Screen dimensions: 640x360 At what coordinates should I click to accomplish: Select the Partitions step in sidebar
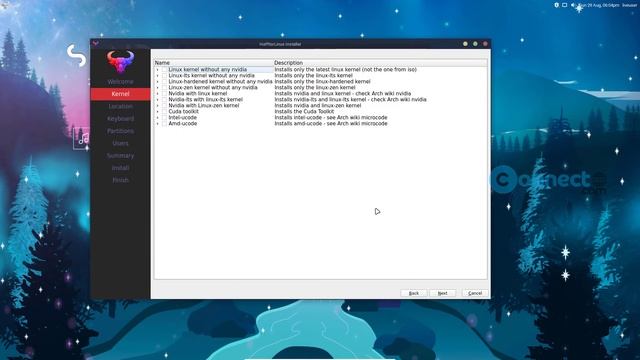pyautogui.click(x=120, y=131)
